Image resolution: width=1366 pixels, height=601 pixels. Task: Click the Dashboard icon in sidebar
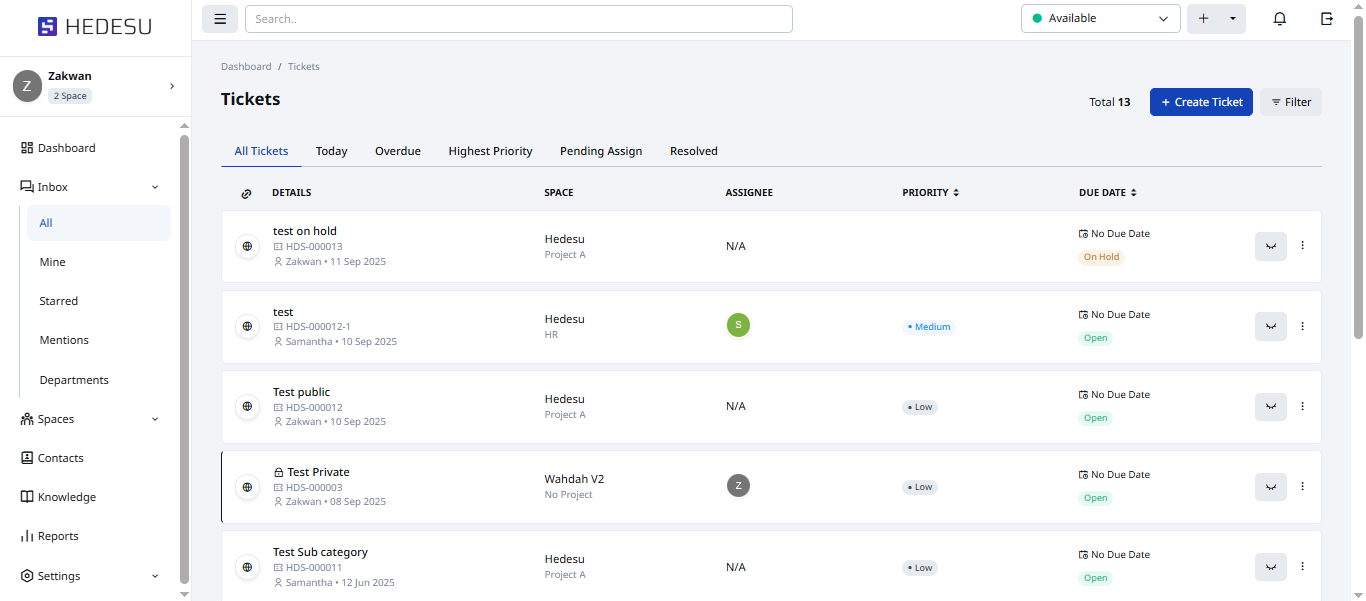pyautogui.click(x=27, y=148)
